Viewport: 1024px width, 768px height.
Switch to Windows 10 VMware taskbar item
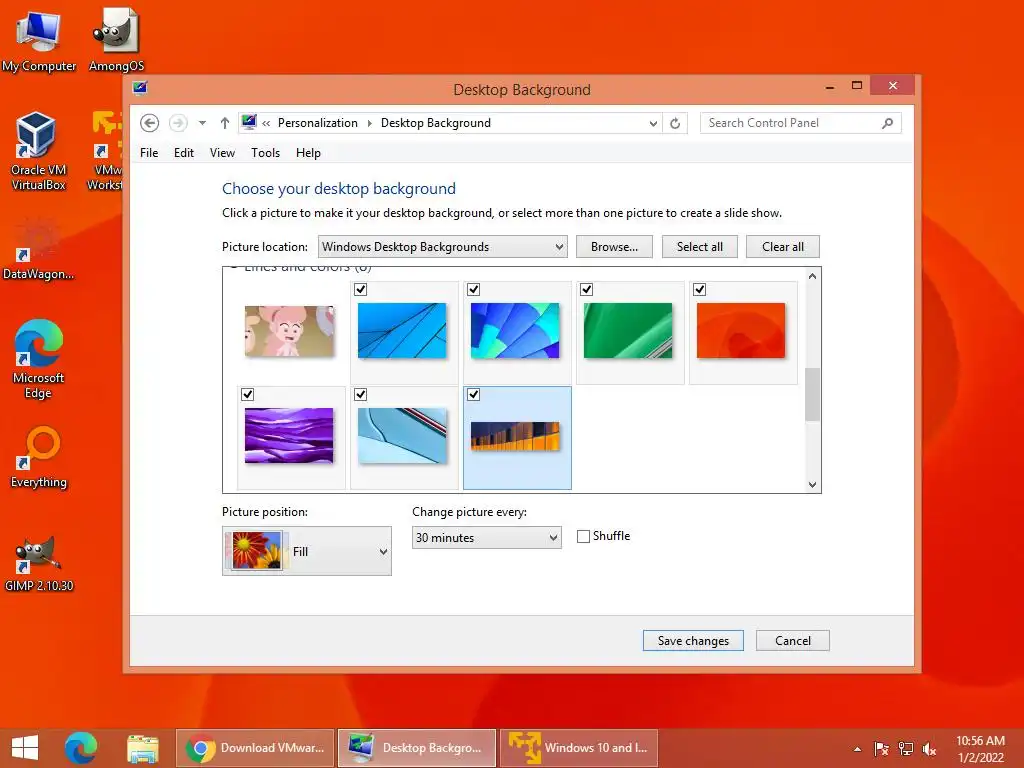point(579,748)
